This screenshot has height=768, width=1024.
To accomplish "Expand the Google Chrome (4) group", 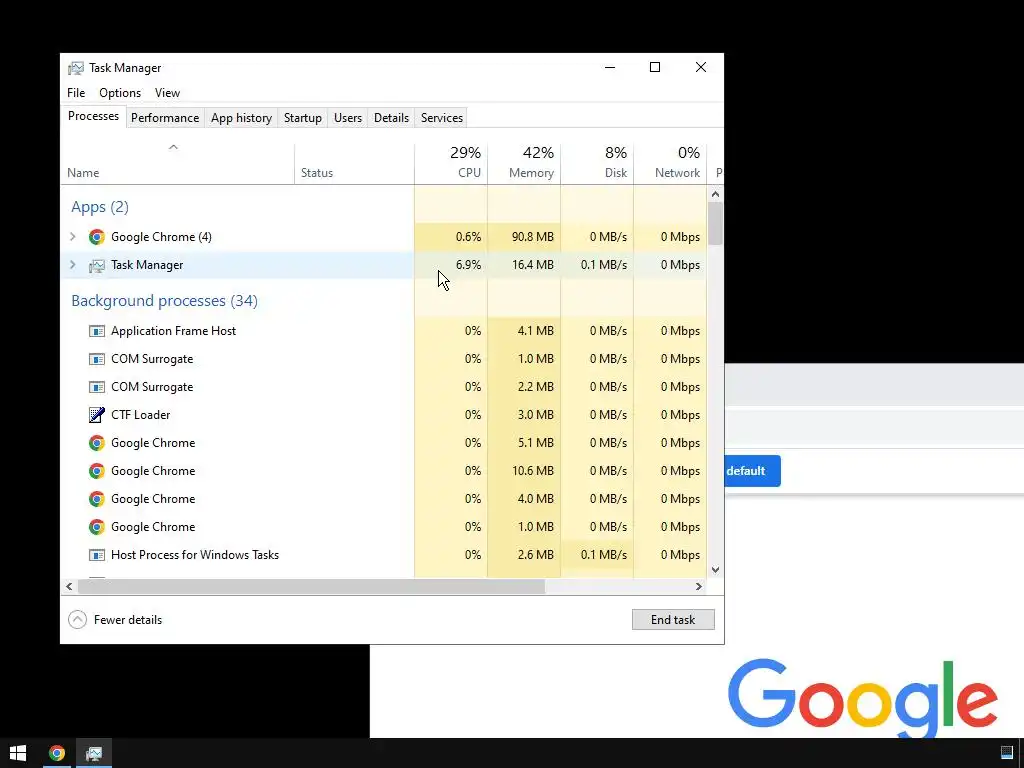I will pos(72,237).
